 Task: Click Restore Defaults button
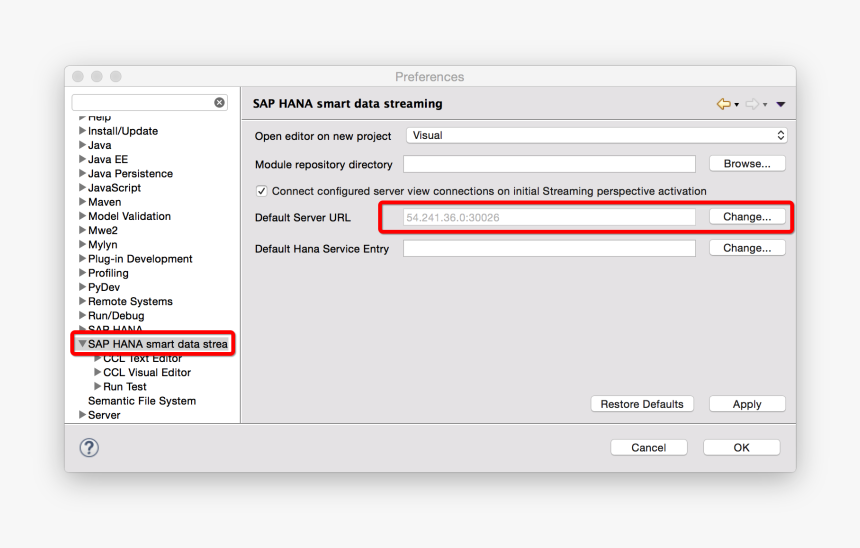click(642, 404)
